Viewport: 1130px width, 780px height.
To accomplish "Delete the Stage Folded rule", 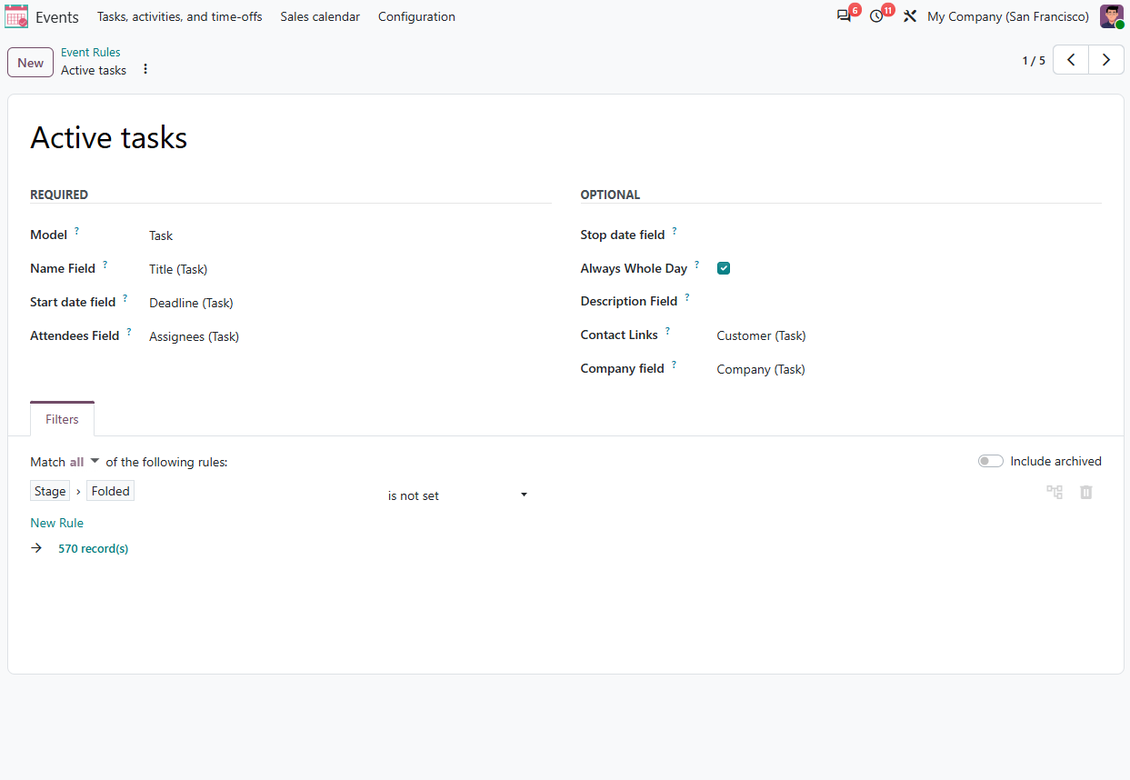I will click(1086, 492).
